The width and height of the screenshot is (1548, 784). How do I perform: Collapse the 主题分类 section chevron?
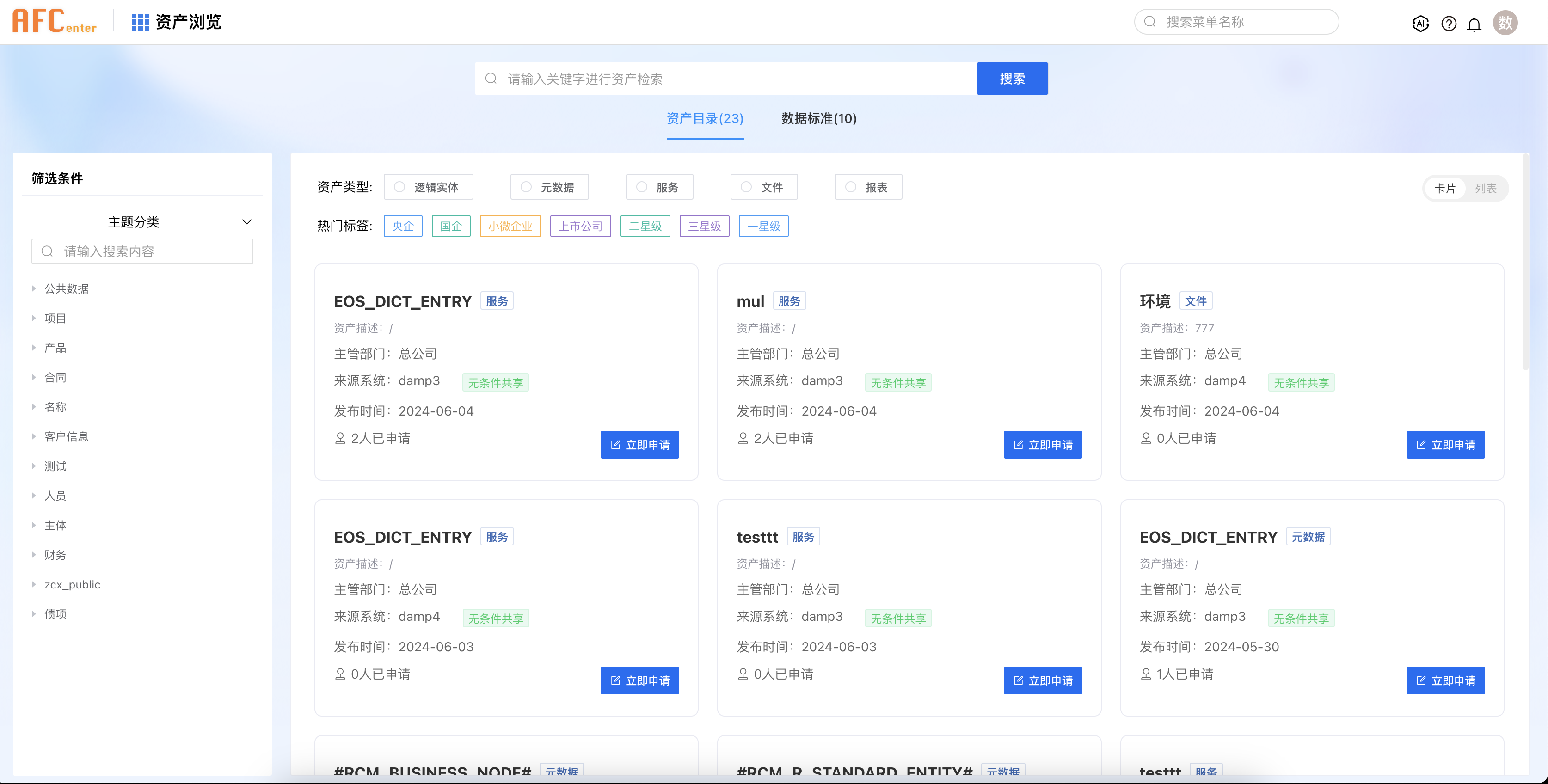coord(246,222)
